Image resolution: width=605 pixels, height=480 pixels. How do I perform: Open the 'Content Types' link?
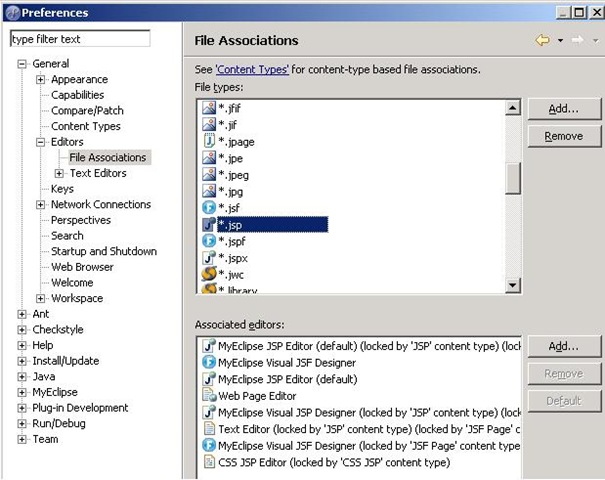[x=252, y=70]
